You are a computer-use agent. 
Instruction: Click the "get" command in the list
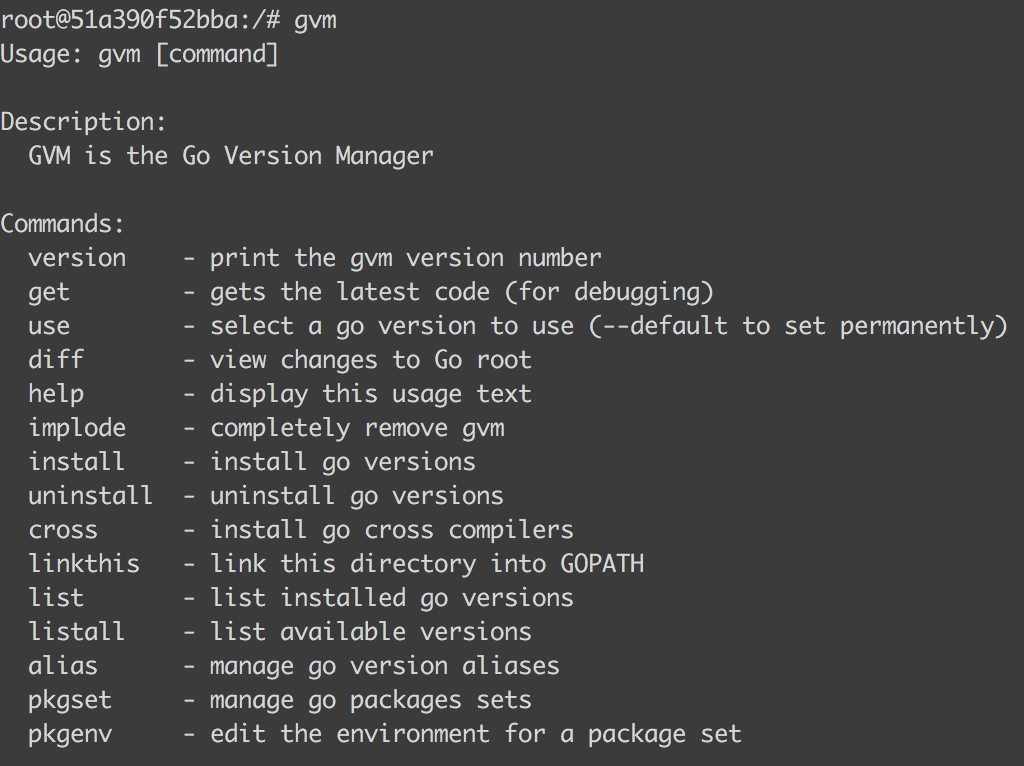[x=49, y=292]
